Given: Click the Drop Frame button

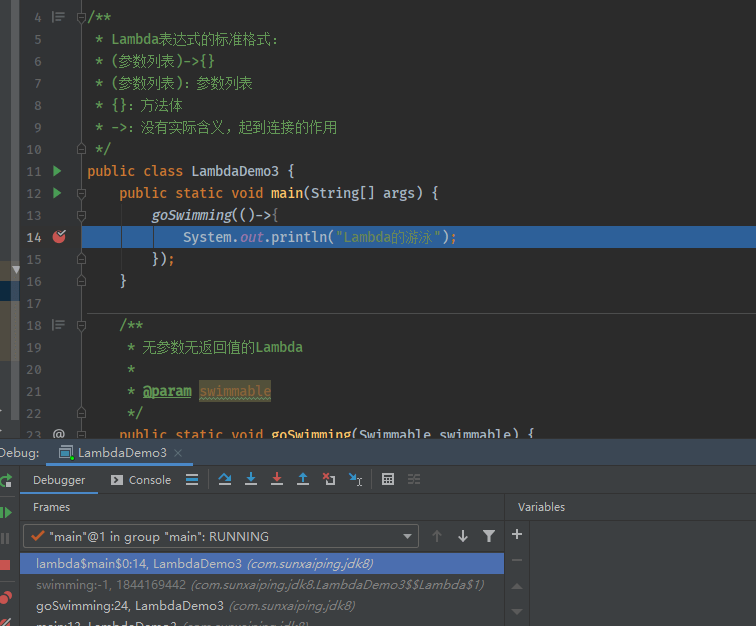Looking at the screenshot, I should click(329, 479).
